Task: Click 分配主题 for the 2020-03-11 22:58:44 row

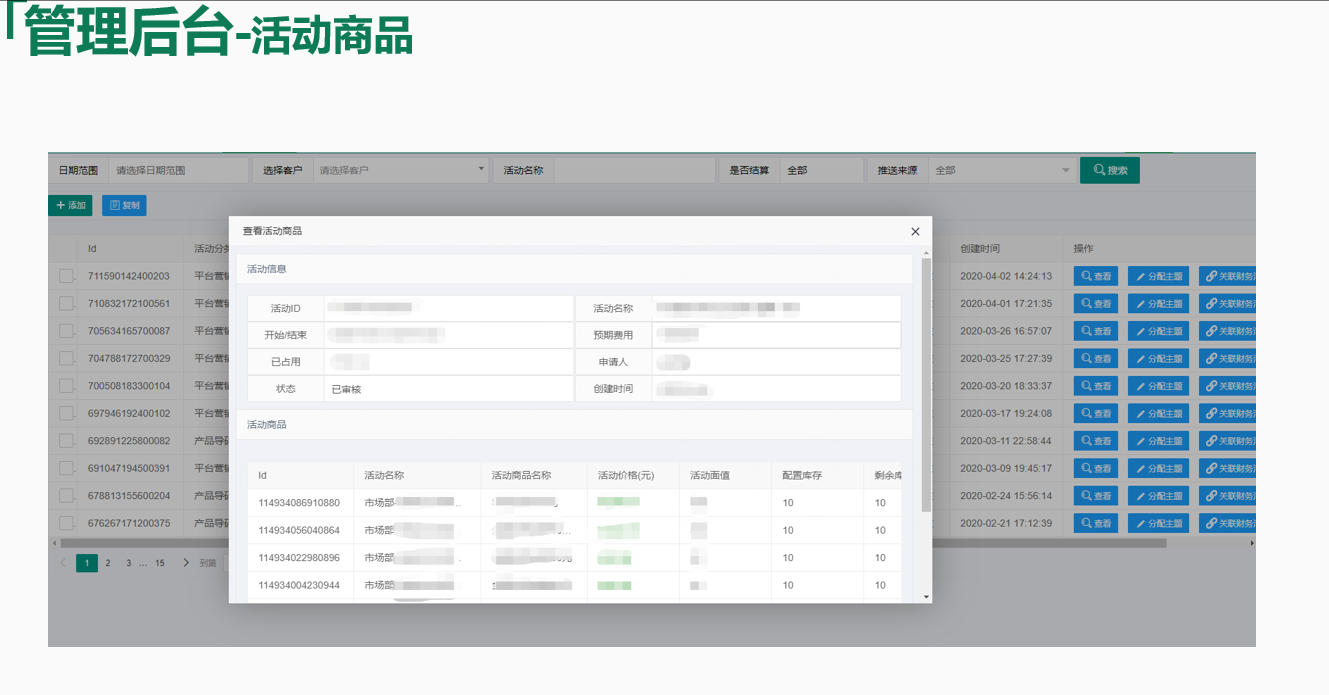Action: pyautogui.click(x=1158, y=441)
